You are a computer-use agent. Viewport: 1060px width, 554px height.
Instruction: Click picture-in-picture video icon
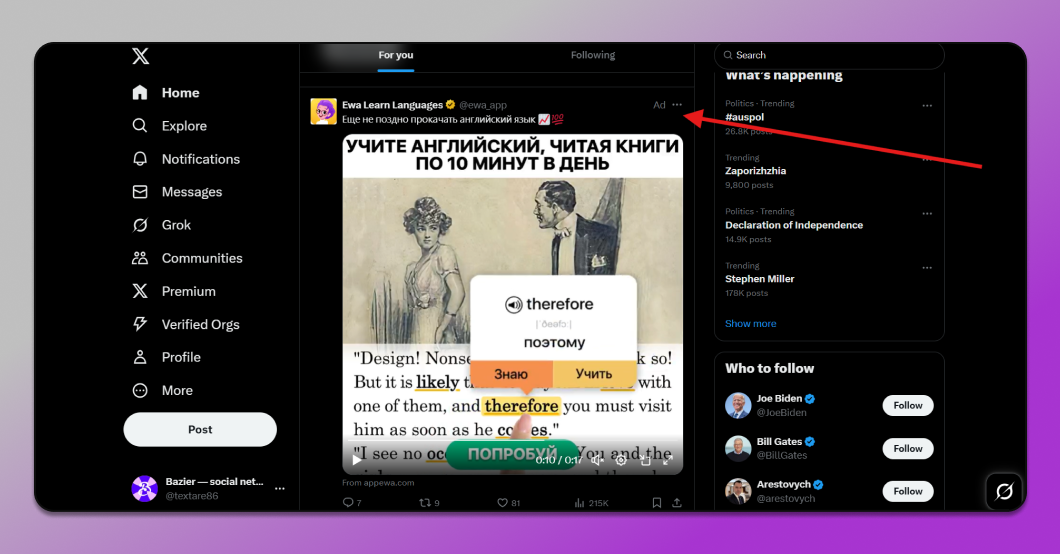[x=645, y=460]
